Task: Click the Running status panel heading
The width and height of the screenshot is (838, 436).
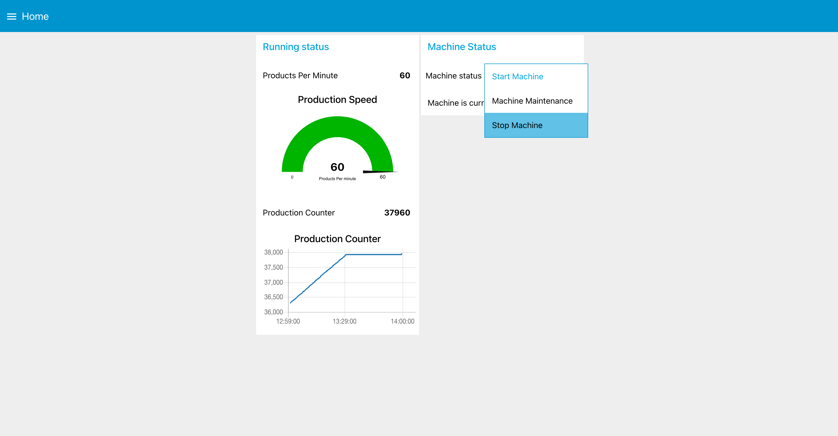Action: click(295, 47)
